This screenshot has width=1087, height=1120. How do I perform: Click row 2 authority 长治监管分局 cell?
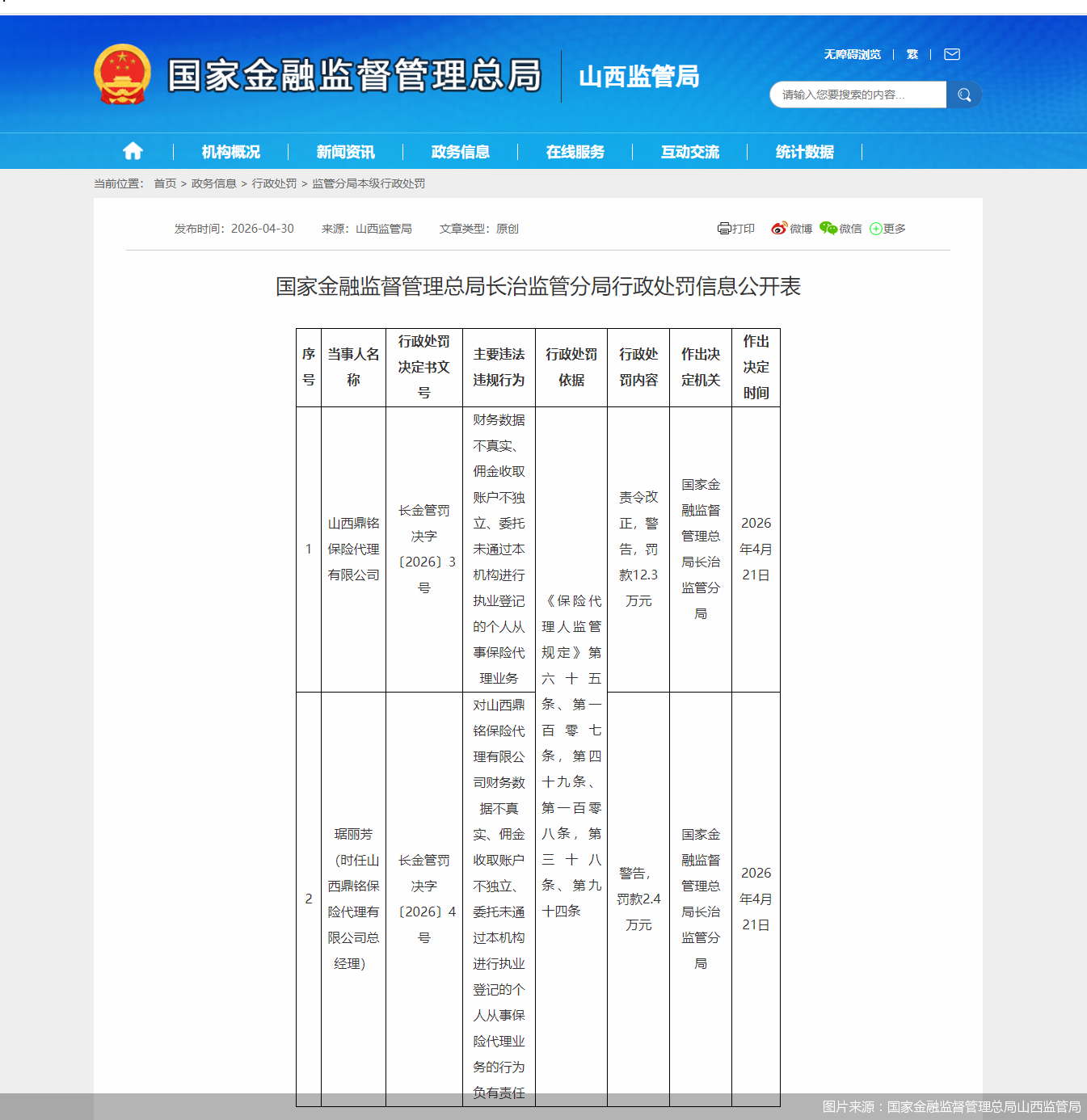pos(701,899)
